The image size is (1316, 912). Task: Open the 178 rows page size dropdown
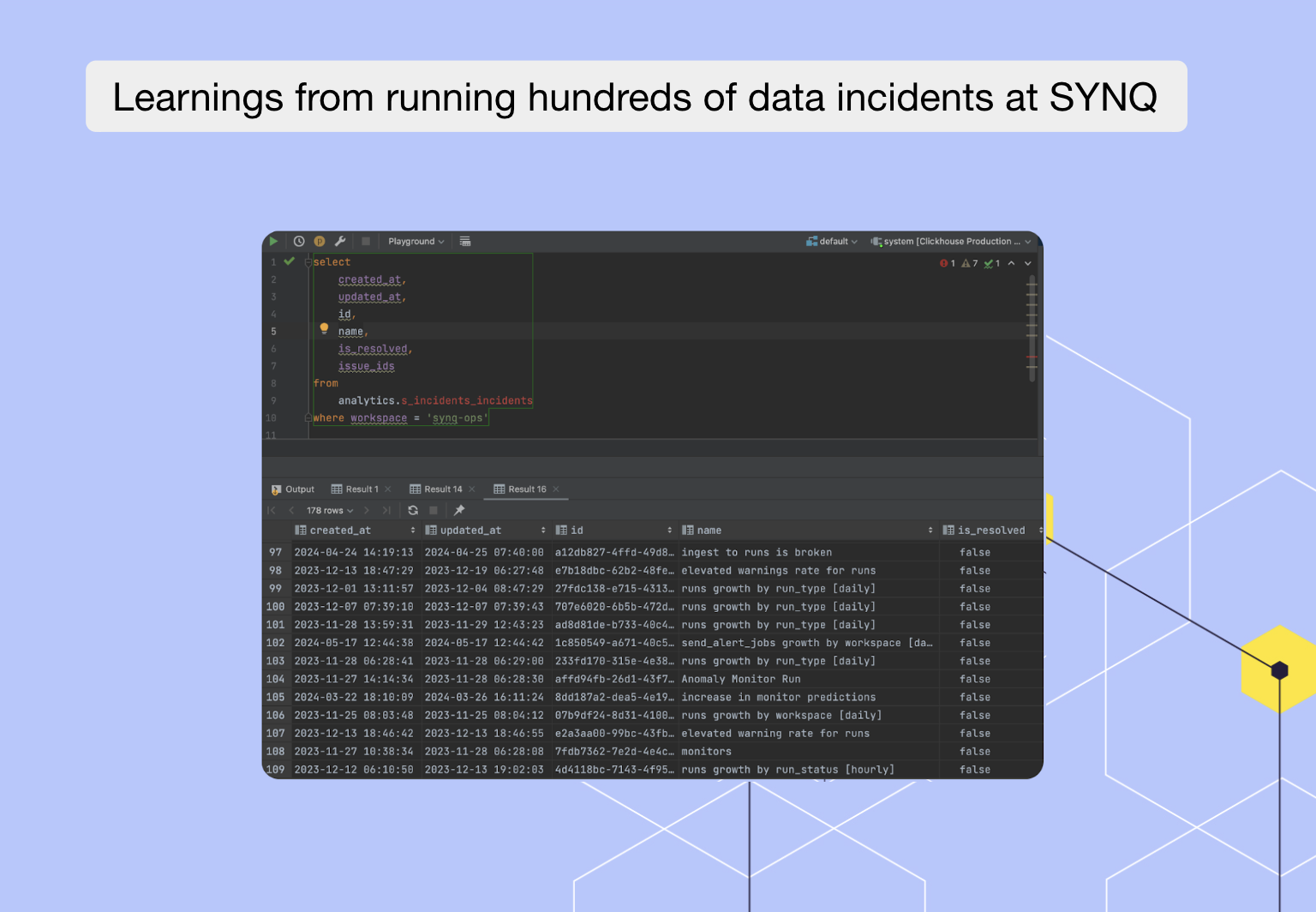330,510
